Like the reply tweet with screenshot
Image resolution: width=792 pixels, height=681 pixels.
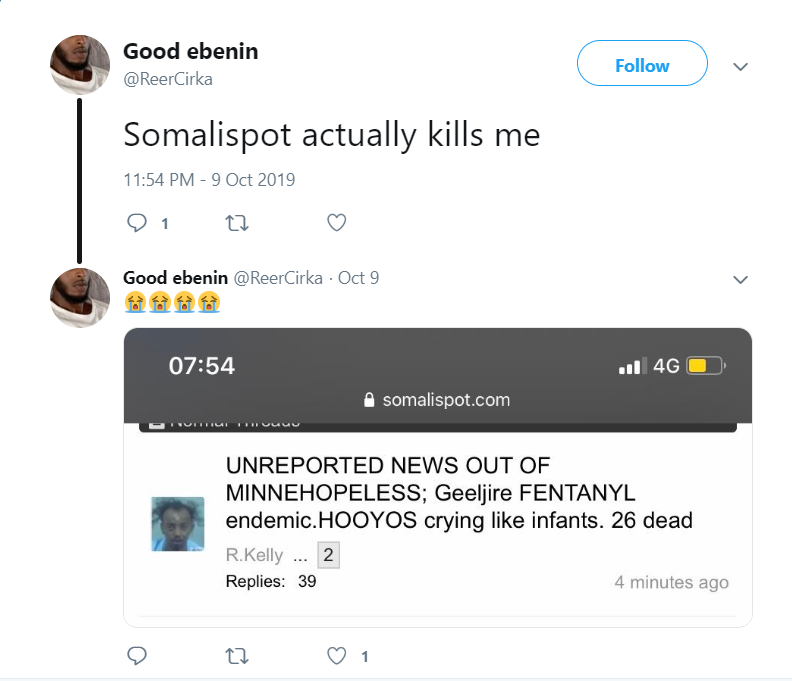[x=336, y=656]
